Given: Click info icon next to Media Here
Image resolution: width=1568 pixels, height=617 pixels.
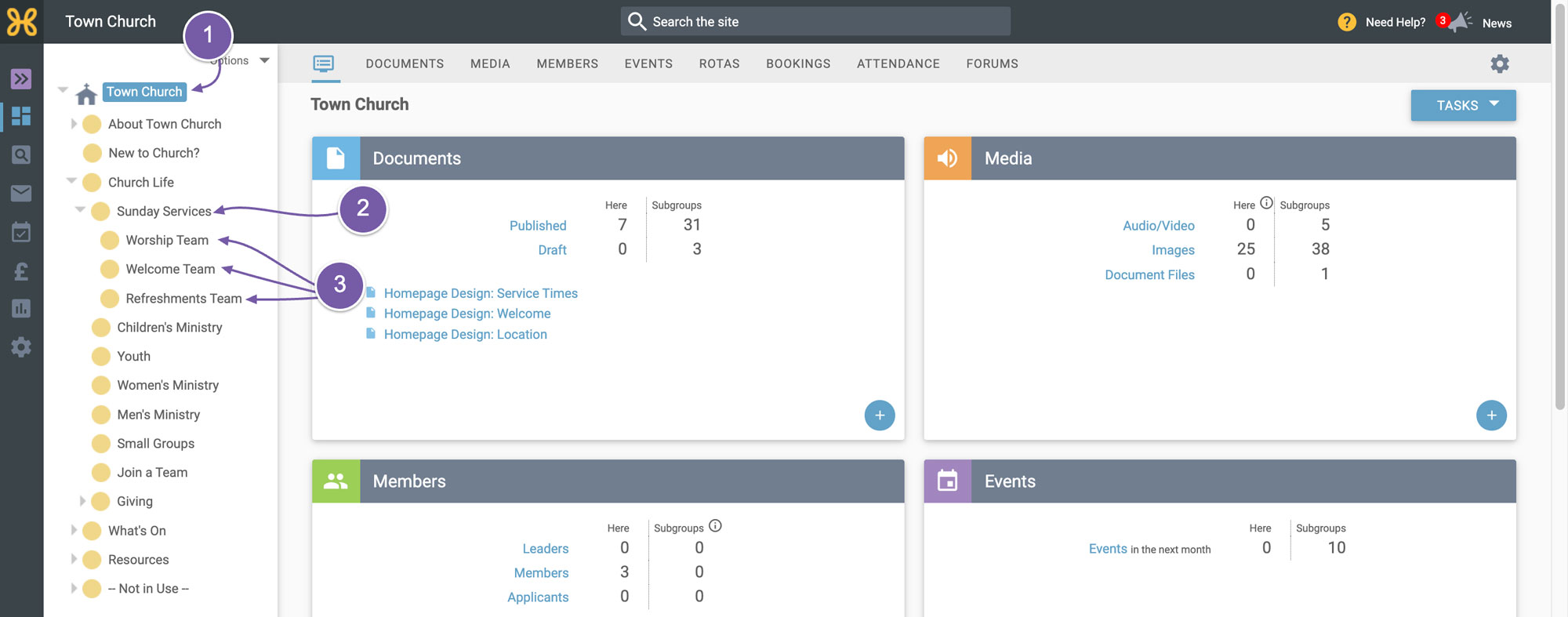Looking at the screenshot, I should pyautogui.click(x=1266, y=203).
